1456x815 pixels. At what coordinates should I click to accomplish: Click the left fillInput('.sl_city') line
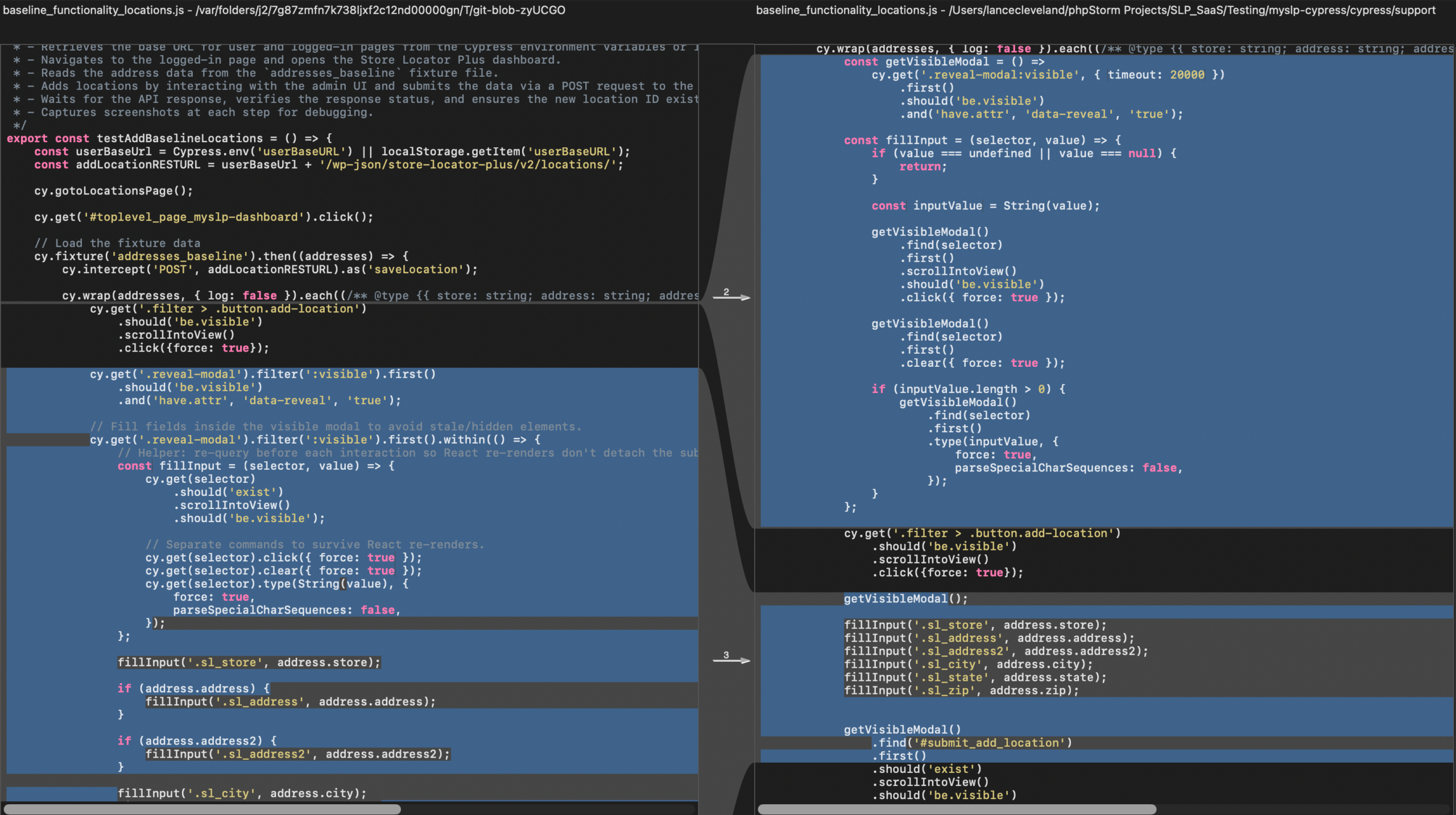pyautogui.click(x=242, y=793)
